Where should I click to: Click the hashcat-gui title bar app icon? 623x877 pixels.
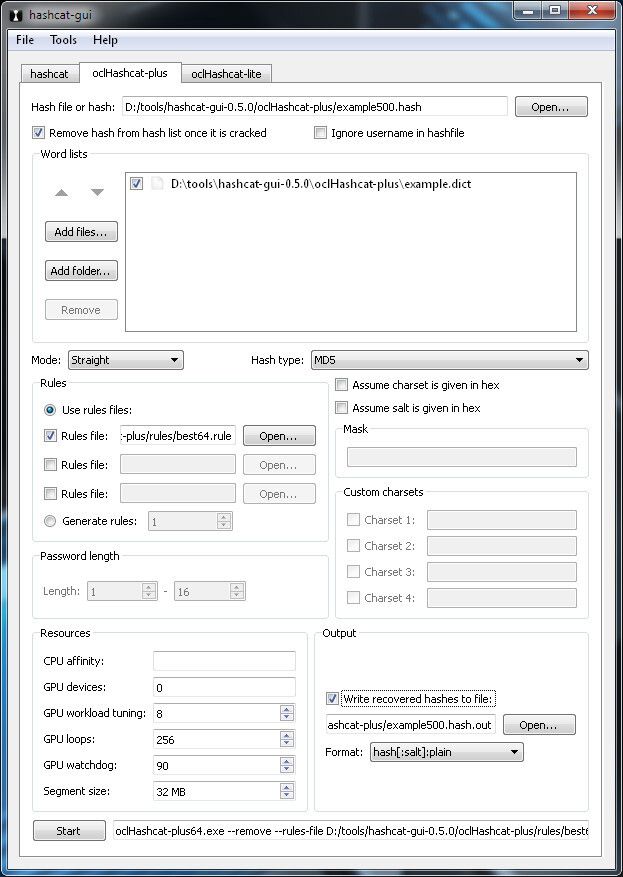coord(16,15)
